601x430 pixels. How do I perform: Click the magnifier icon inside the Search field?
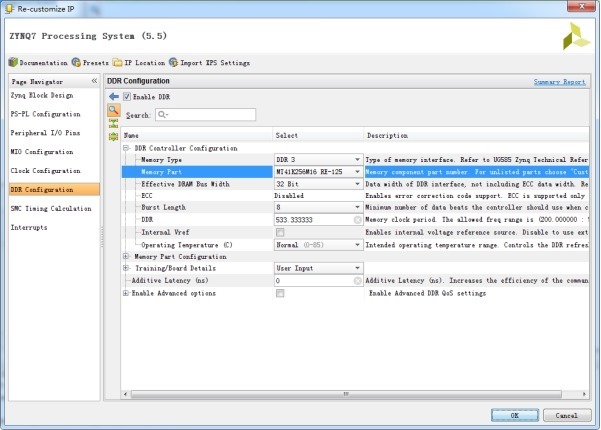click(162, 115)
